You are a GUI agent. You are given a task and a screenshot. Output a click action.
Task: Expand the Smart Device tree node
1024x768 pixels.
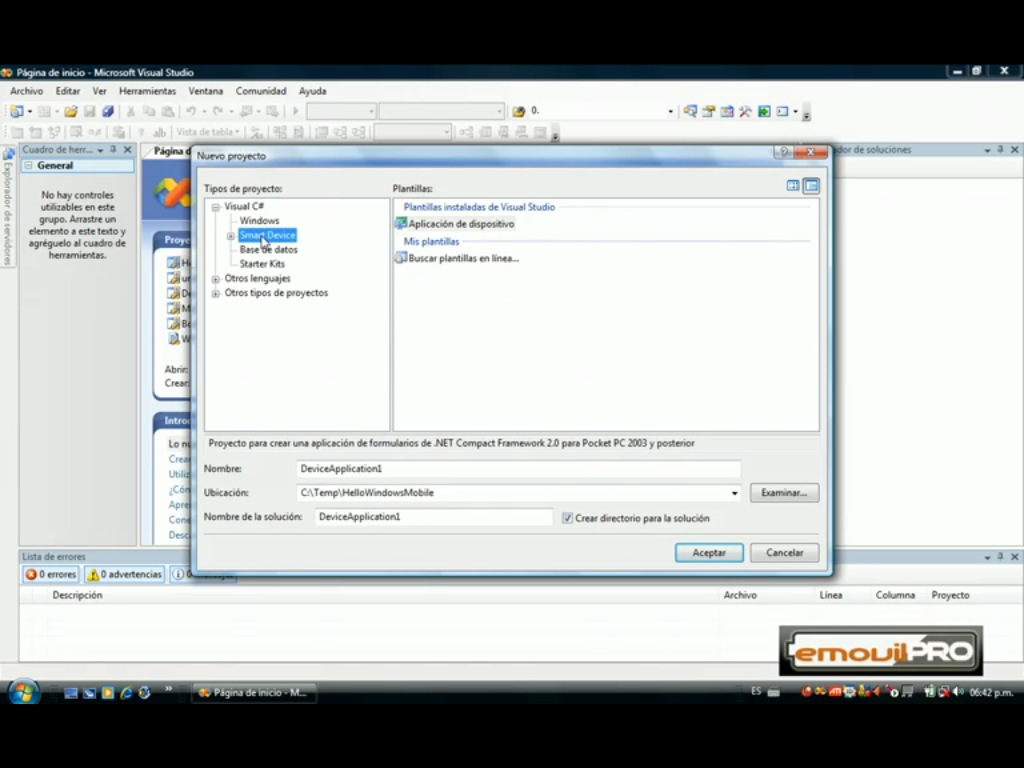point(230,236)
